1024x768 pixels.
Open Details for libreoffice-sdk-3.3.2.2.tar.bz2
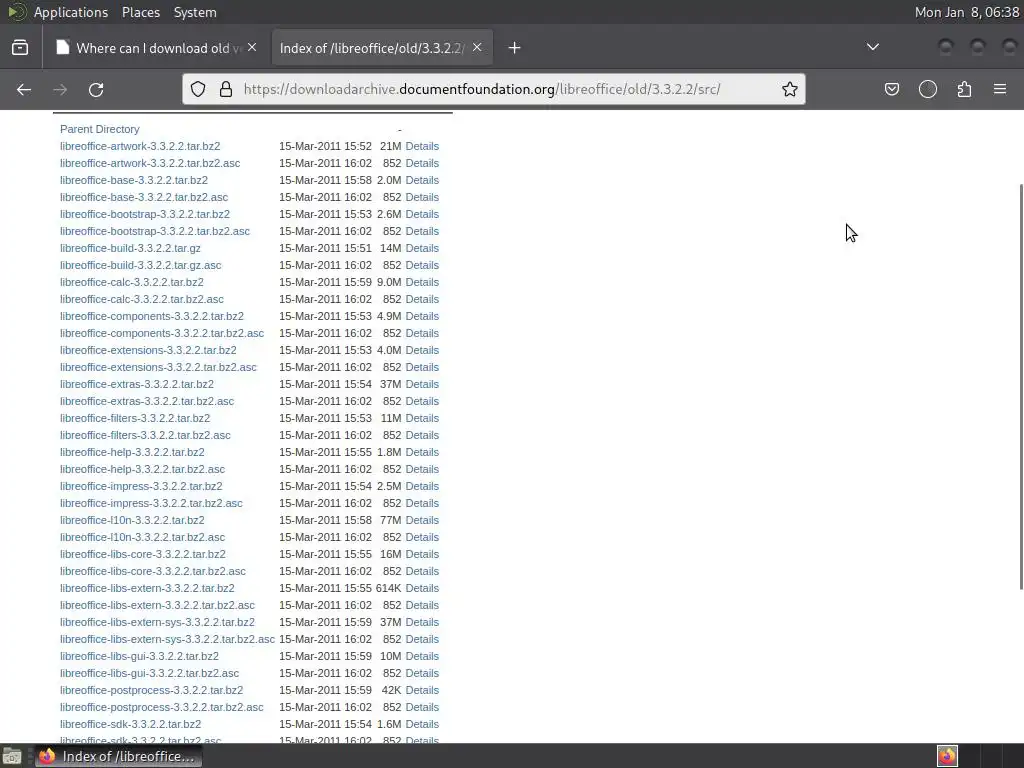(422, 724)
